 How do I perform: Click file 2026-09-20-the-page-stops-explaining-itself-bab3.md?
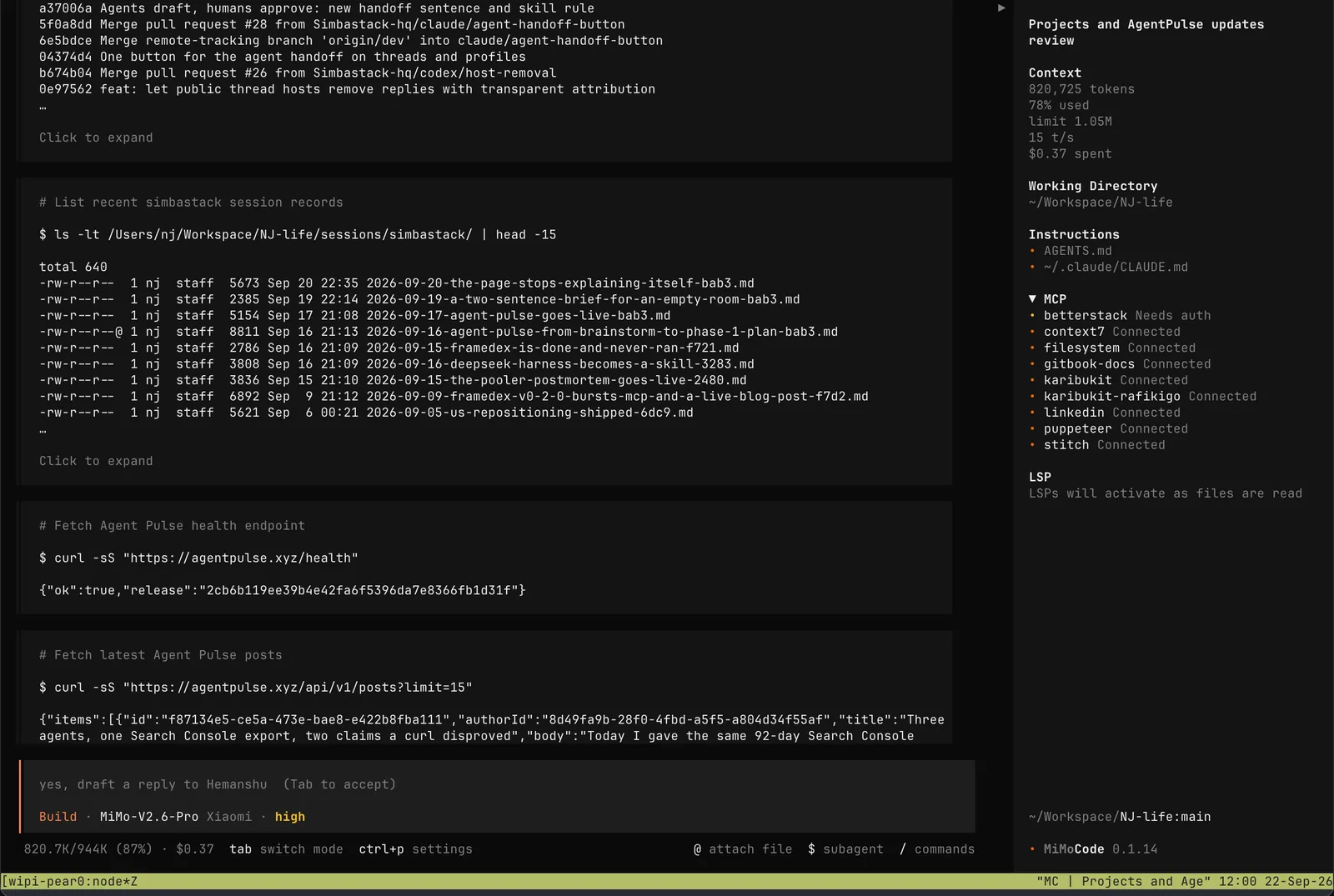click(560, 283)
